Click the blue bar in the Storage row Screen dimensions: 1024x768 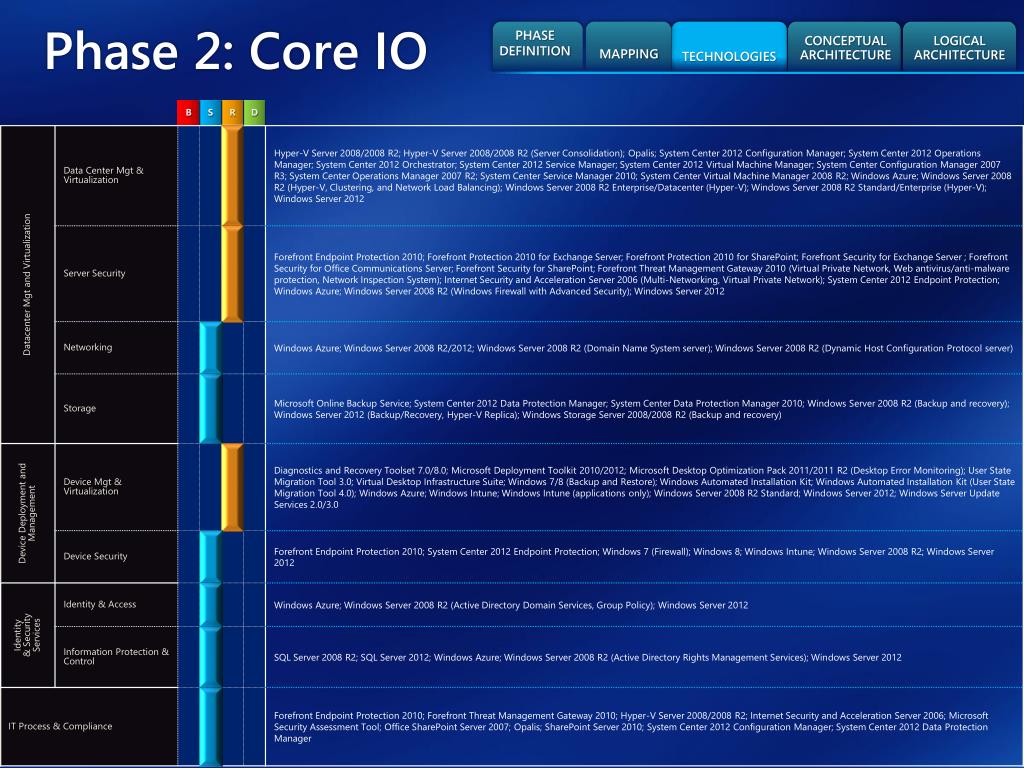tap(210, 409)
